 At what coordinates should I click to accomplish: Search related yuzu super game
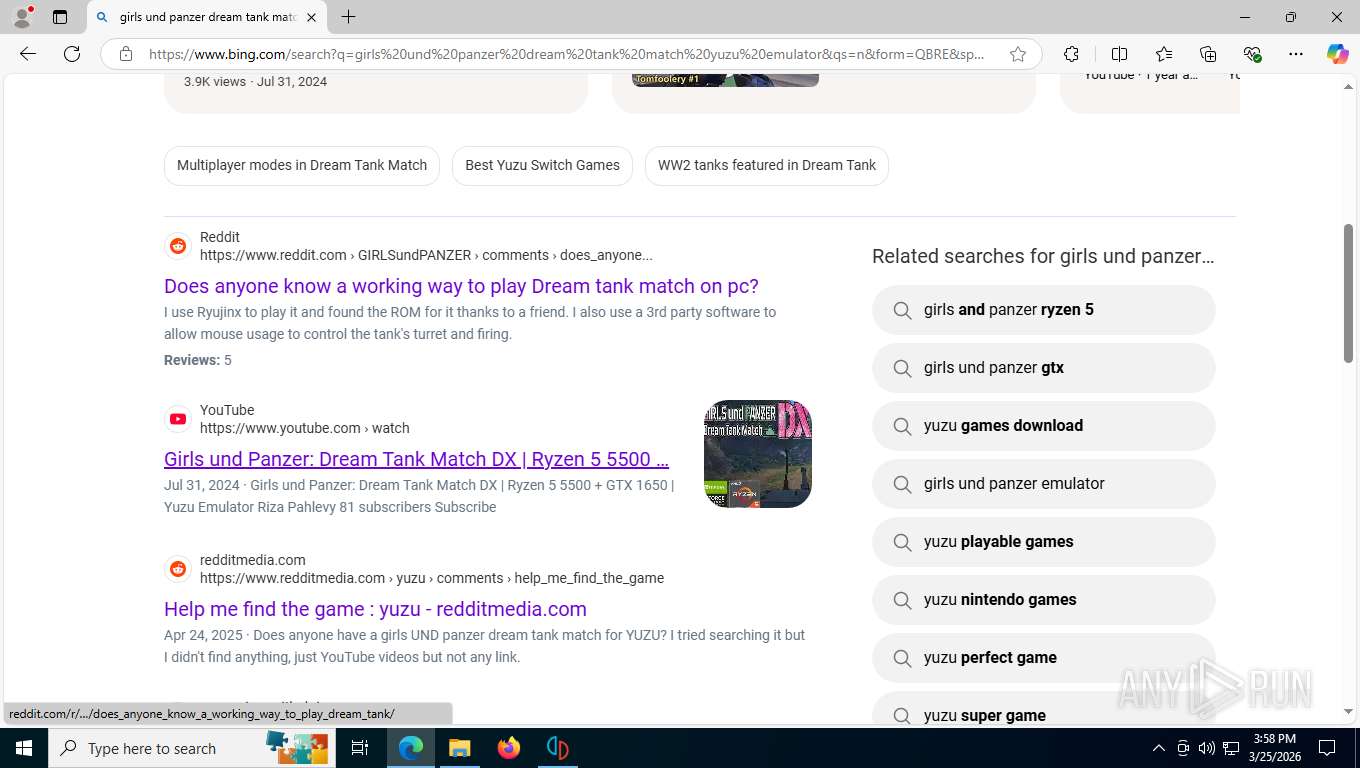pos(1044,708)
